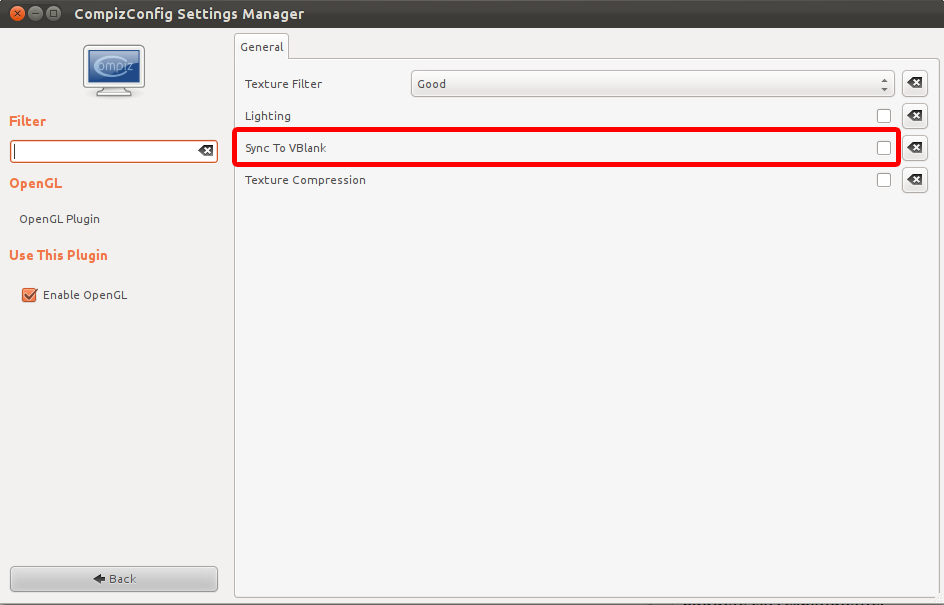Minimize the CompizConfig Settings Manager window
Image resolution: width=944 pixels, height=605 pixels.
click(36, 13)
